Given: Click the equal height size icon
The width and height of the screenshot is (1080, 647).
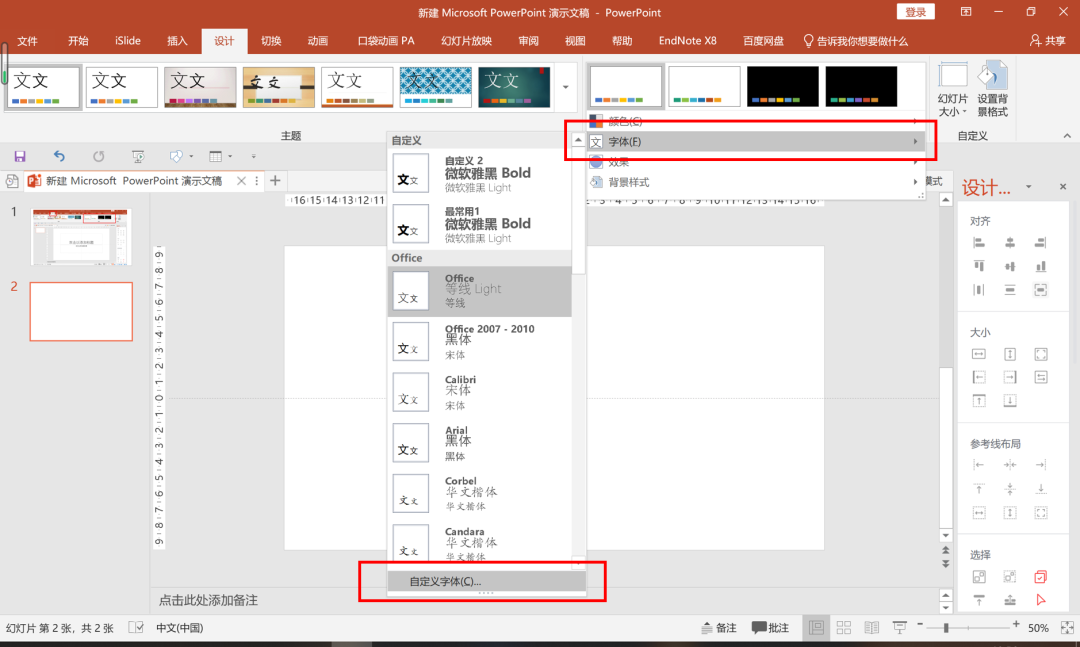Looking at the screenshot, I should [1010, 354].
